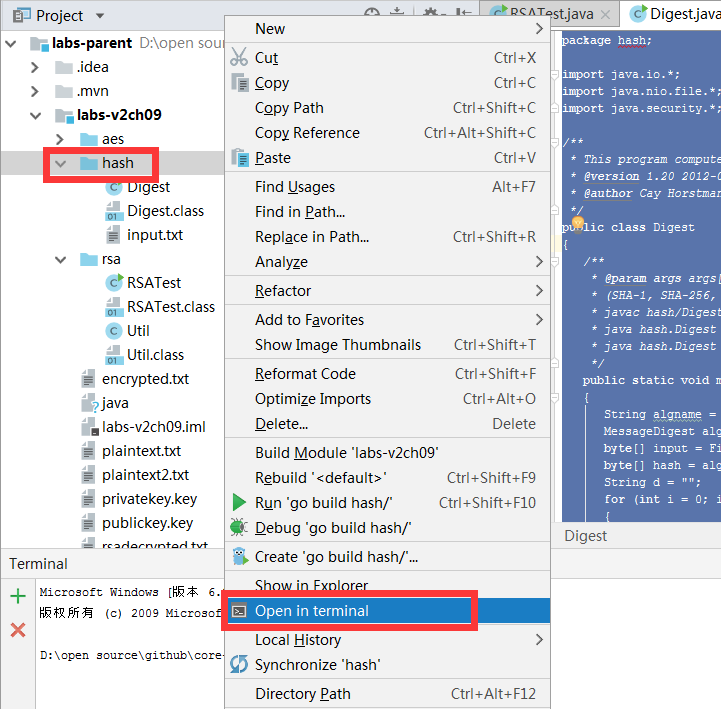Choose Replace in Path...

click(387, 237)
